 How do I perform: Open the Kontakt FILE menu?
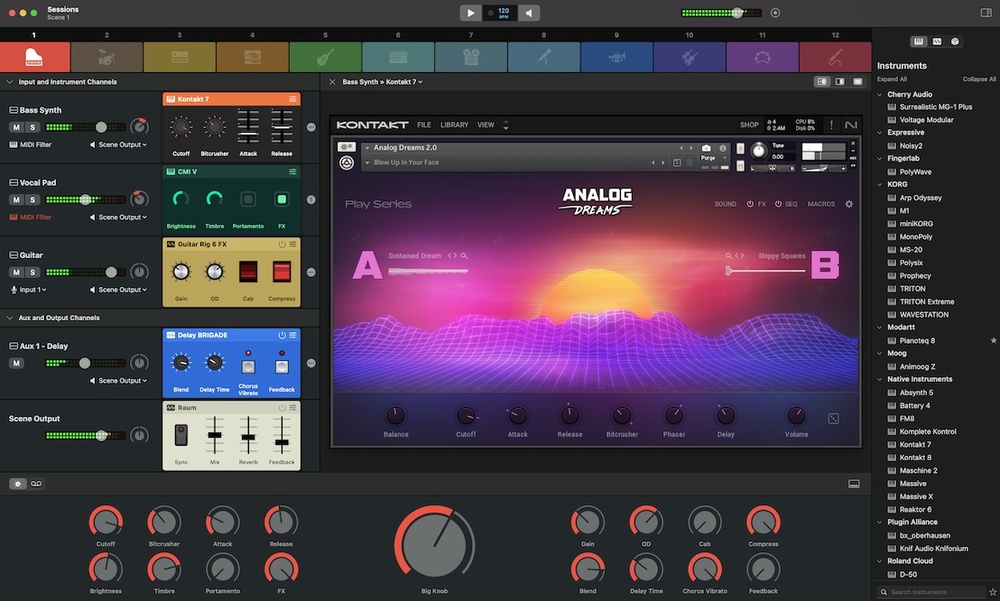click(x=424, y=125)
